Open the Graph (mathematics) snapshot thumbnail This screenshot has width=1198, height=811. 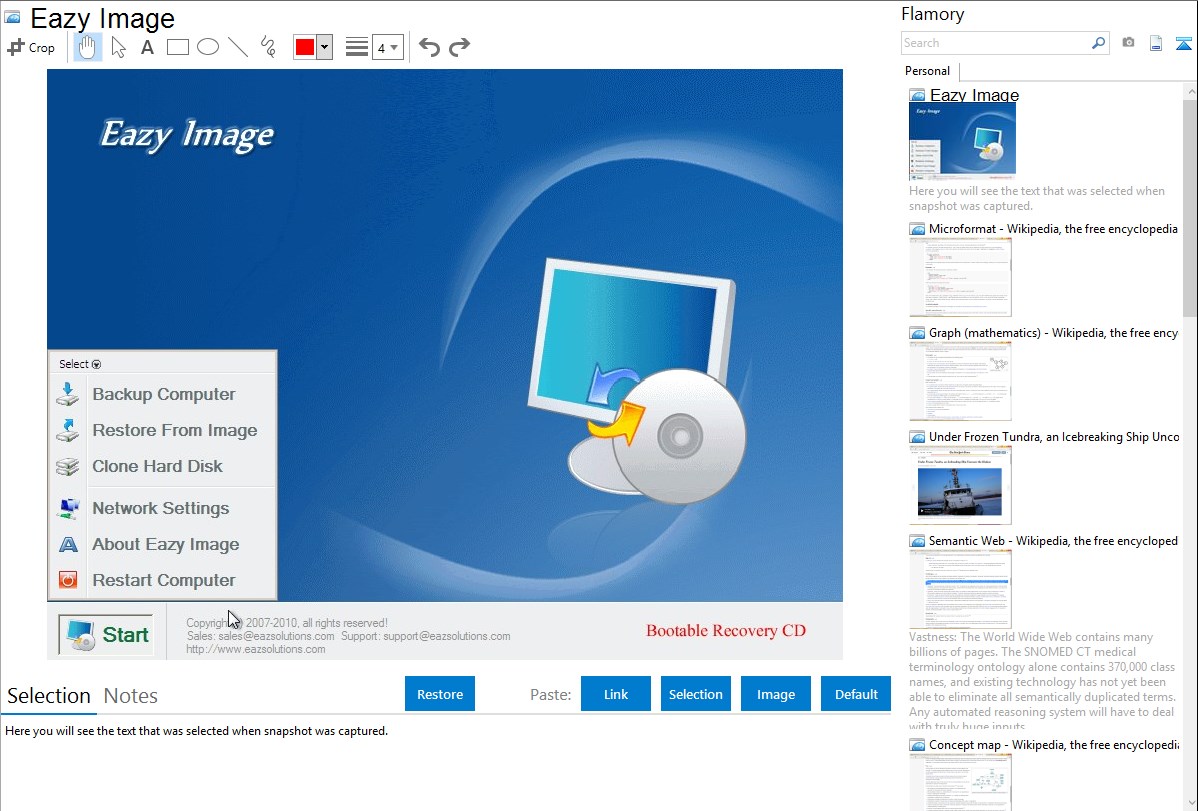960,381
